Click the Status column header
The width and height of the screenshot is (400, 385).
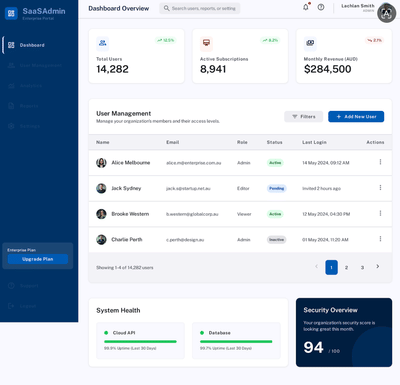pos(274,142)
